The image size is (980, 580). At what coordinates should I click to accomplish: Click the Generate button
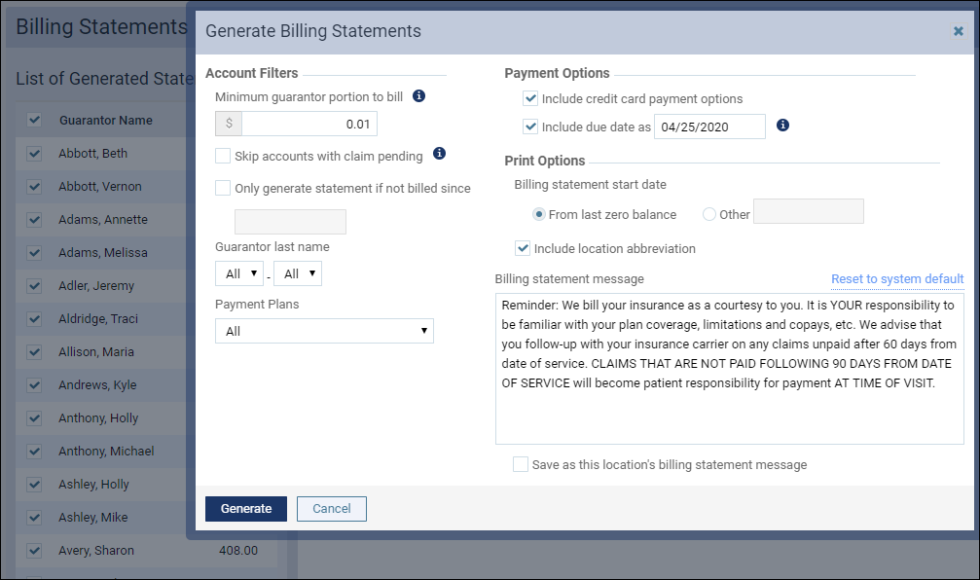click(245, 508)
